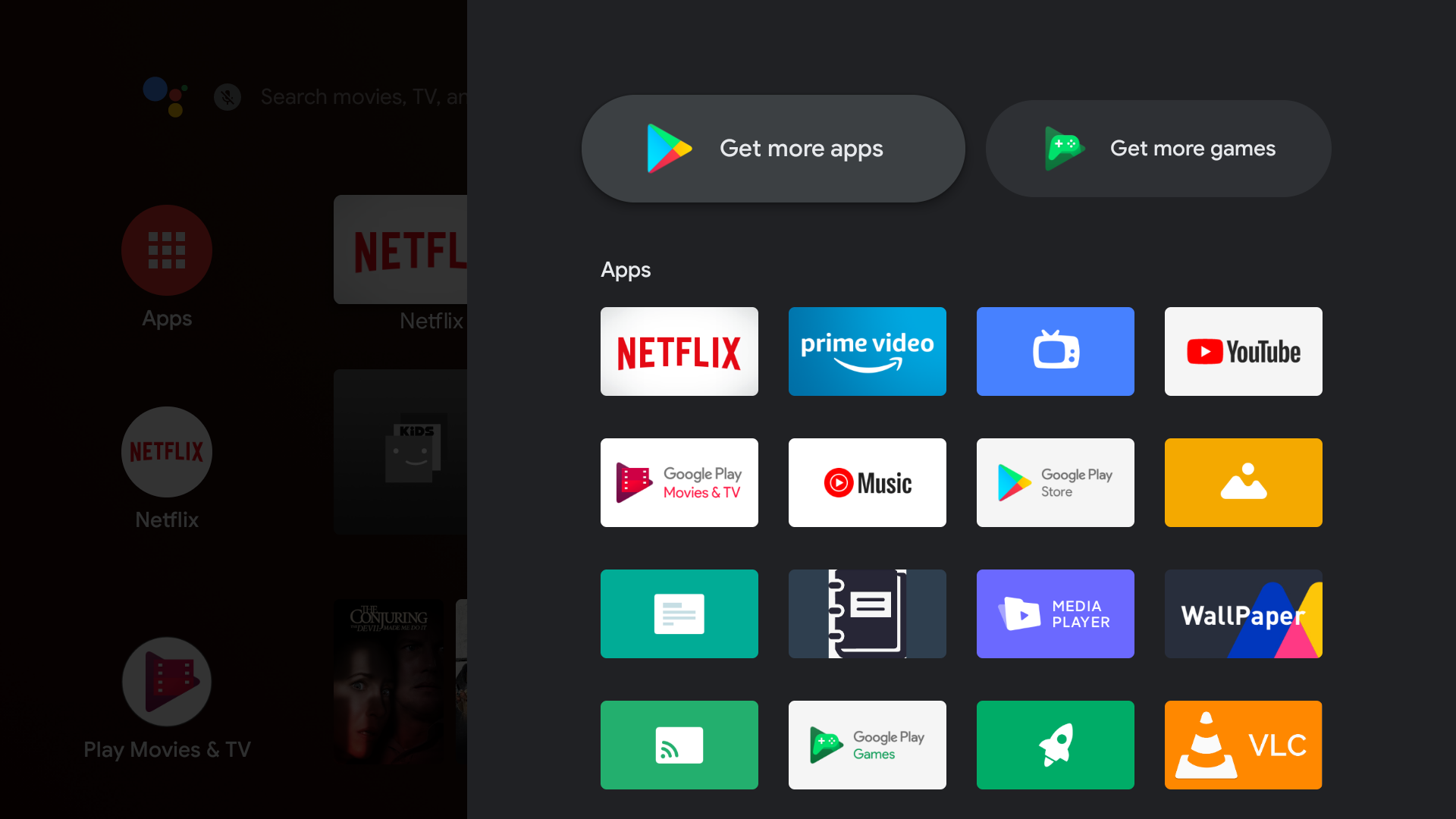Launch Google Play Movies & TV tile

(x=679, y=482)
